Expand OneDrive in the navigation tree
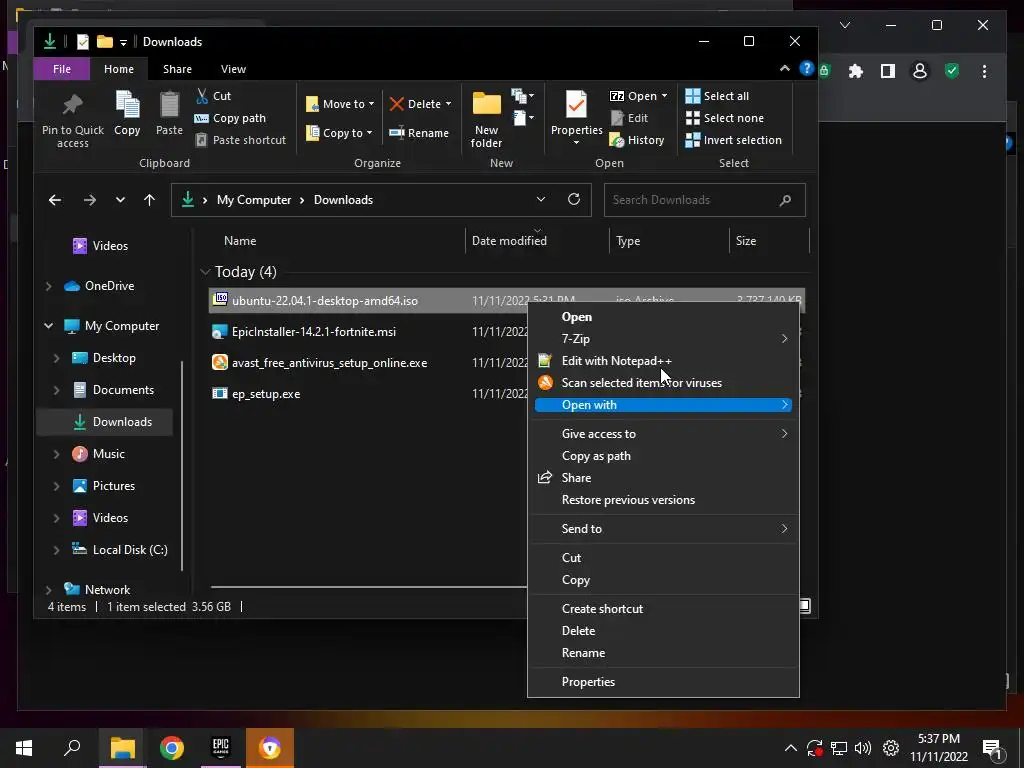The height and width of the screenshot is (768, 1024). (48, 286)
